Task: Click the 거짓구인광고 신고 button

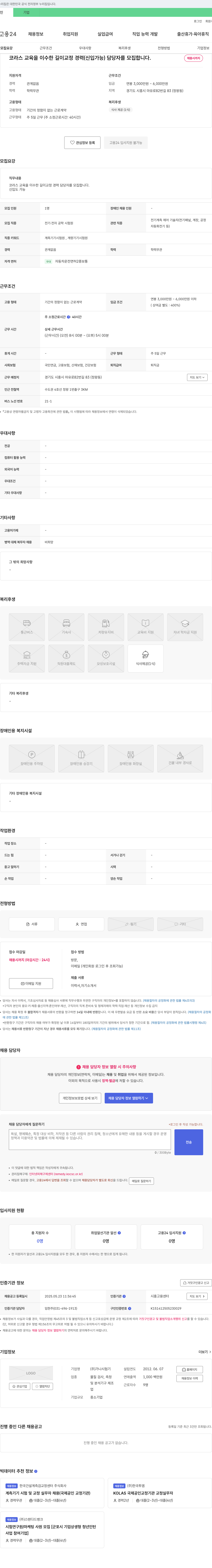Action: coord(196,1283)
